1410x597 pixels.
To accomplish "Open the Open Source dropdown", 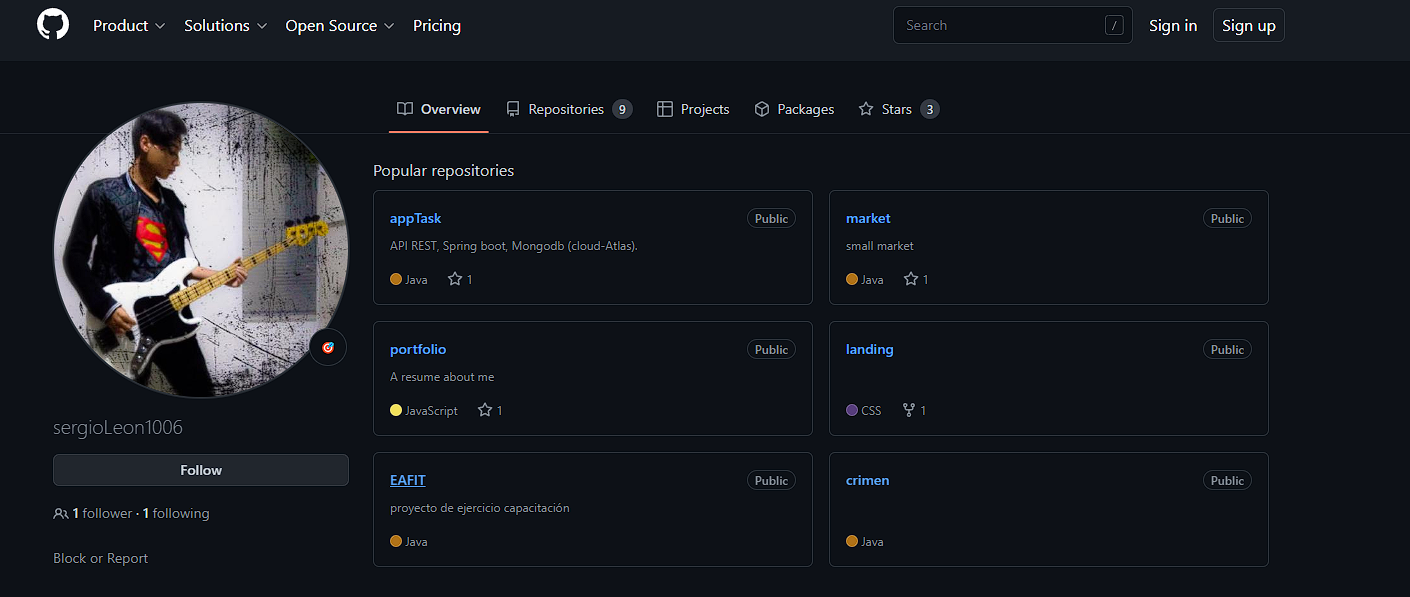I will (x=339, y=25).
